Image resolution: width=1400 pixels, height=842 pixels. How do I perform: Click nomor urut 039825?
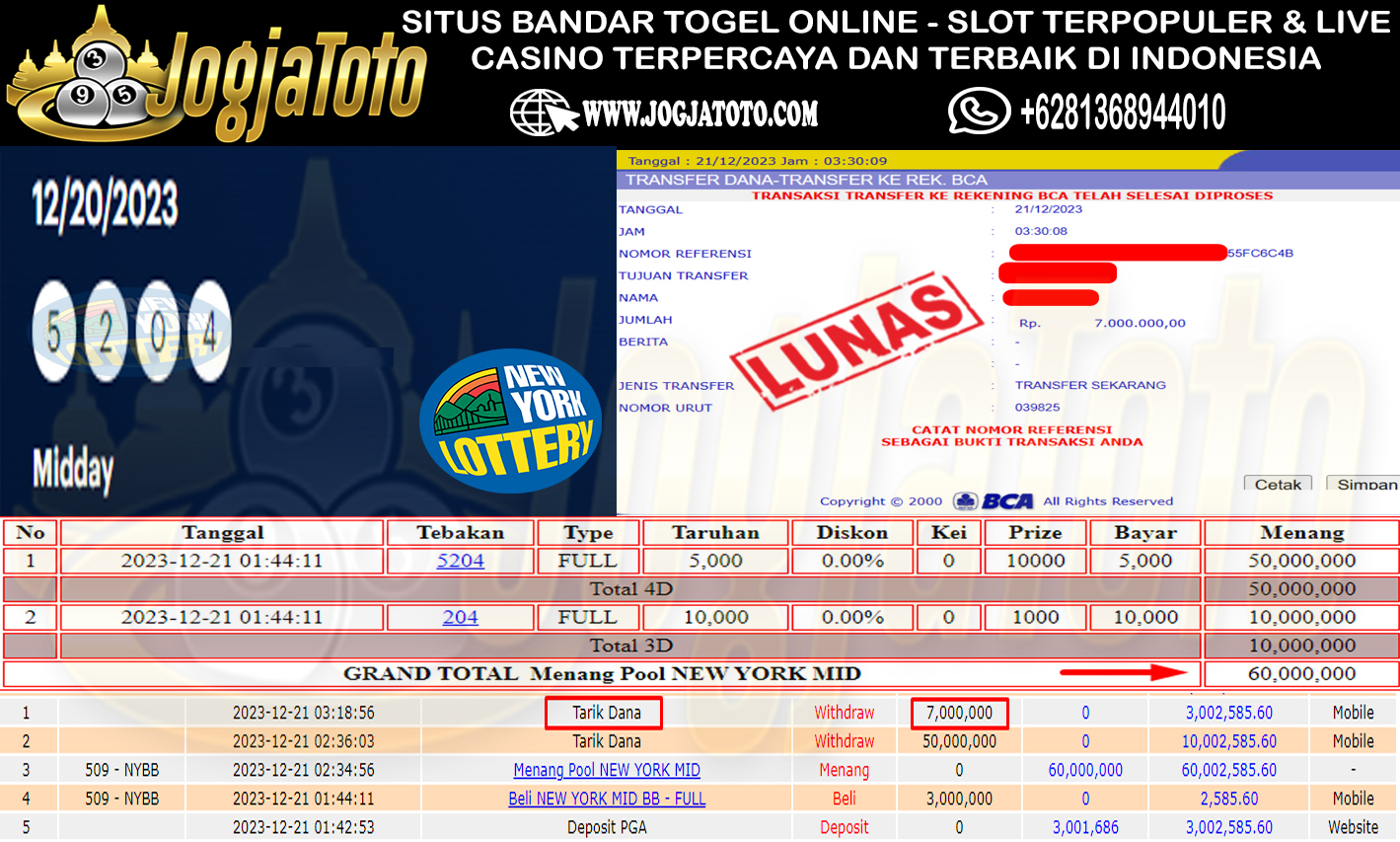point(1037,407)
